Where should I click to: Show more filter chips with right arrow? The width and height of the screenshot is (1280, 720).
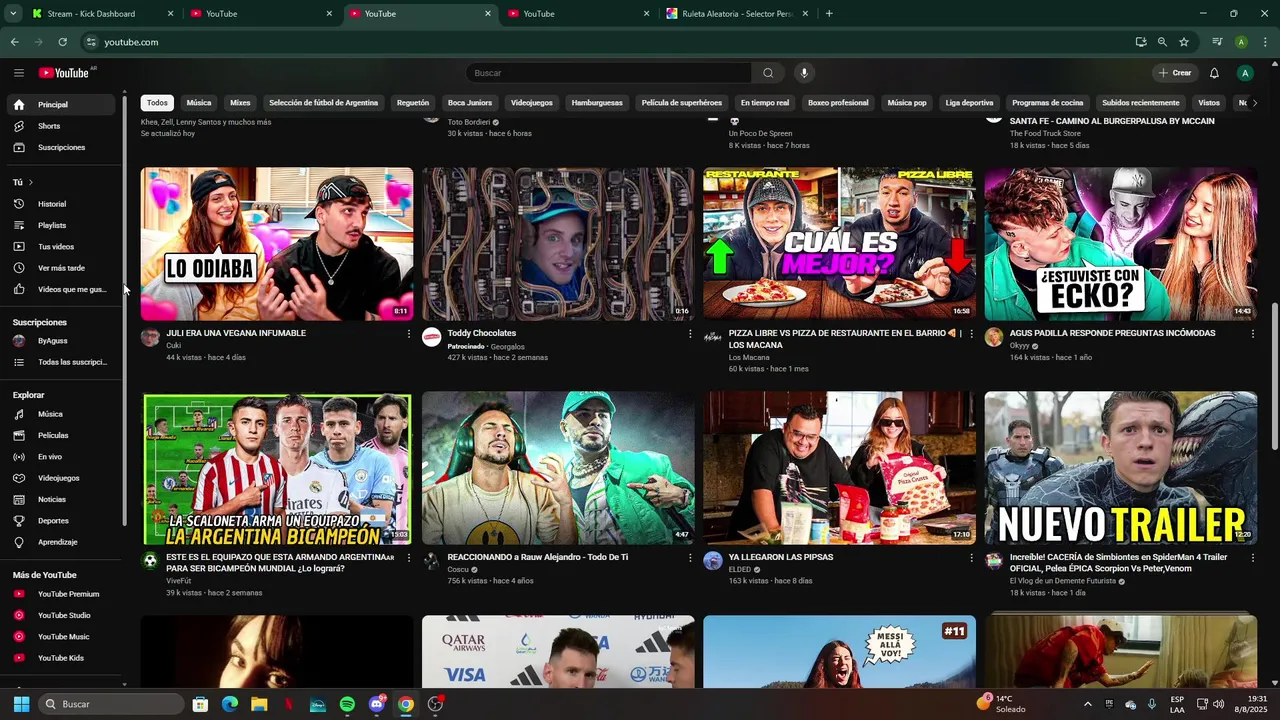[1254, 103]
